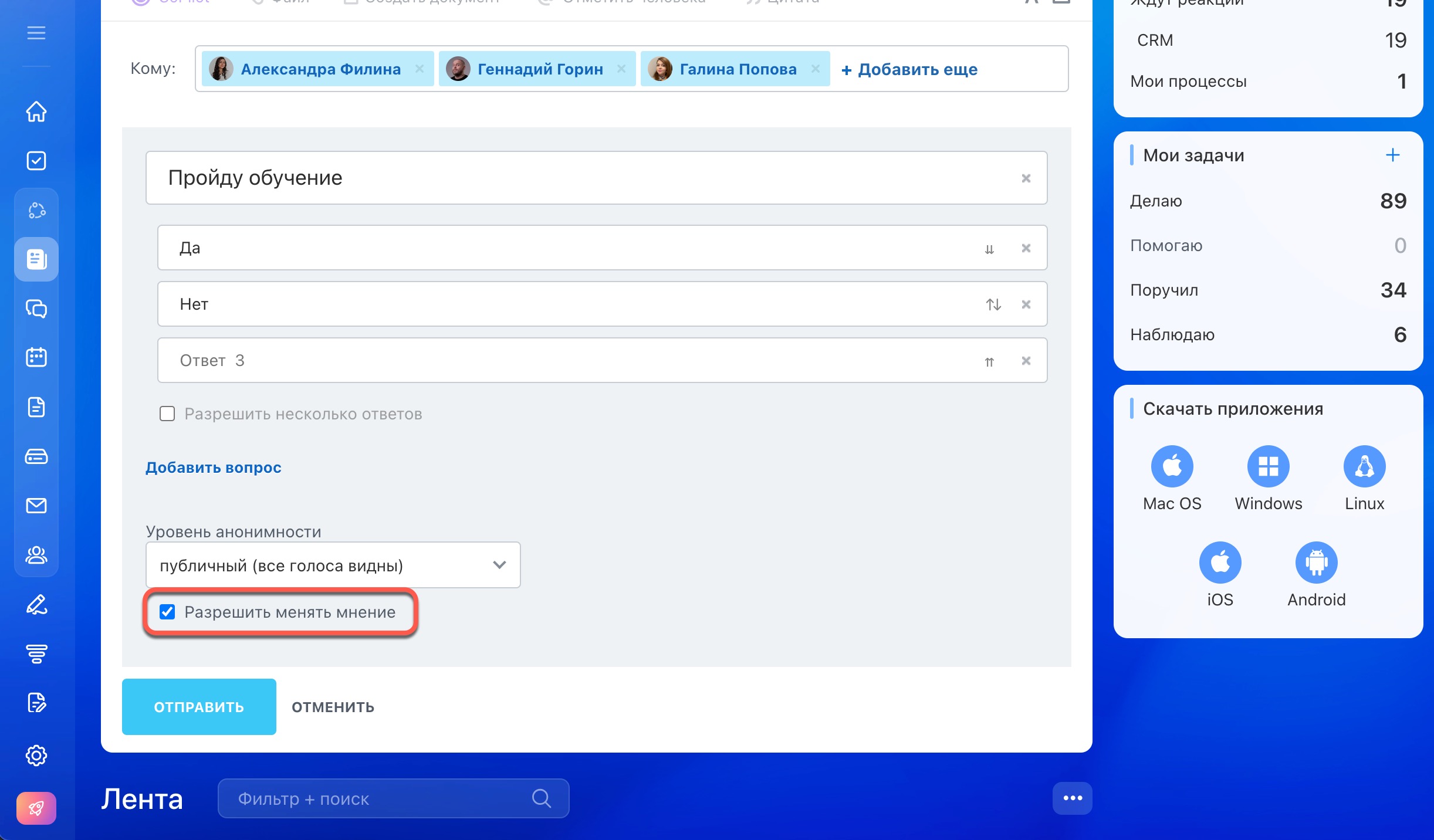This screenshot has height=840, width=1434.
Task: Uncheck 'Разрешить менять мнение' checkbox
Action: click(x=167, y=612)
